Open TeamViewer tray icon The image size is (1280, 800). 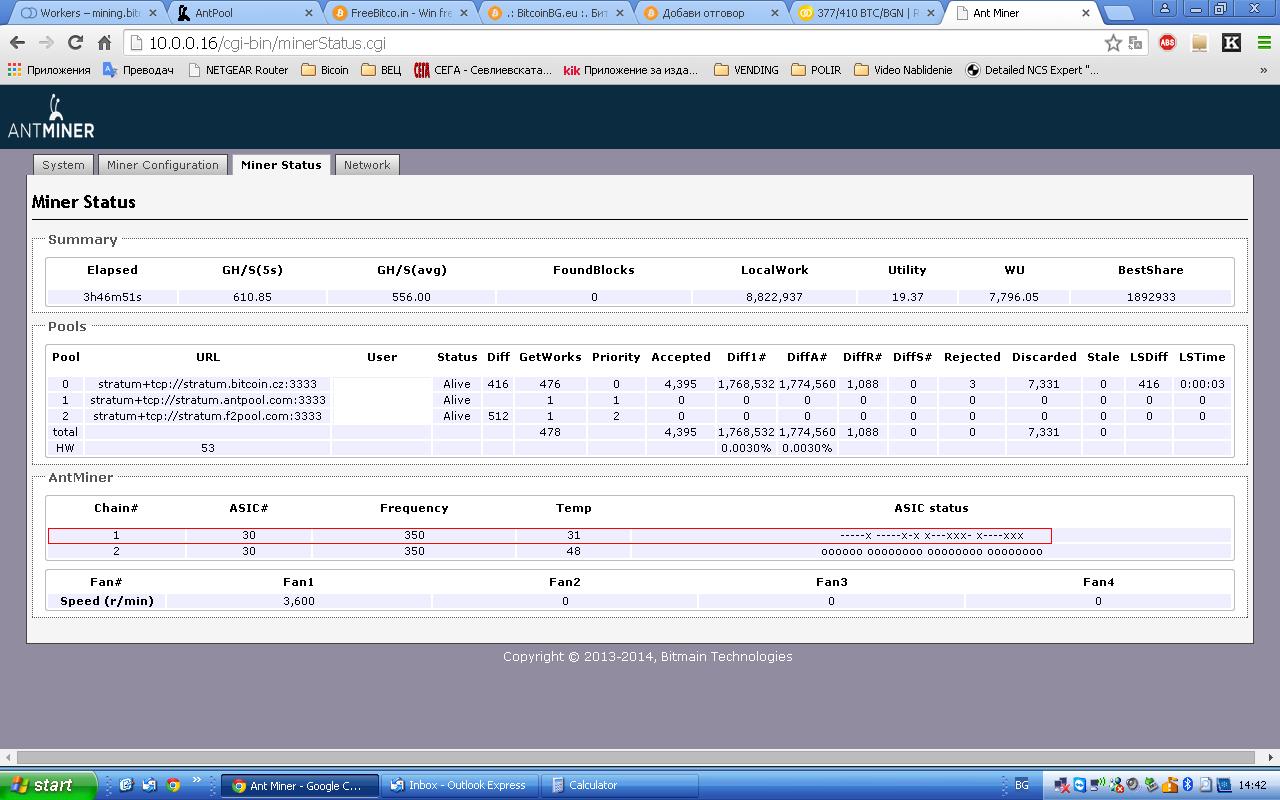(x=1080, y=785)
